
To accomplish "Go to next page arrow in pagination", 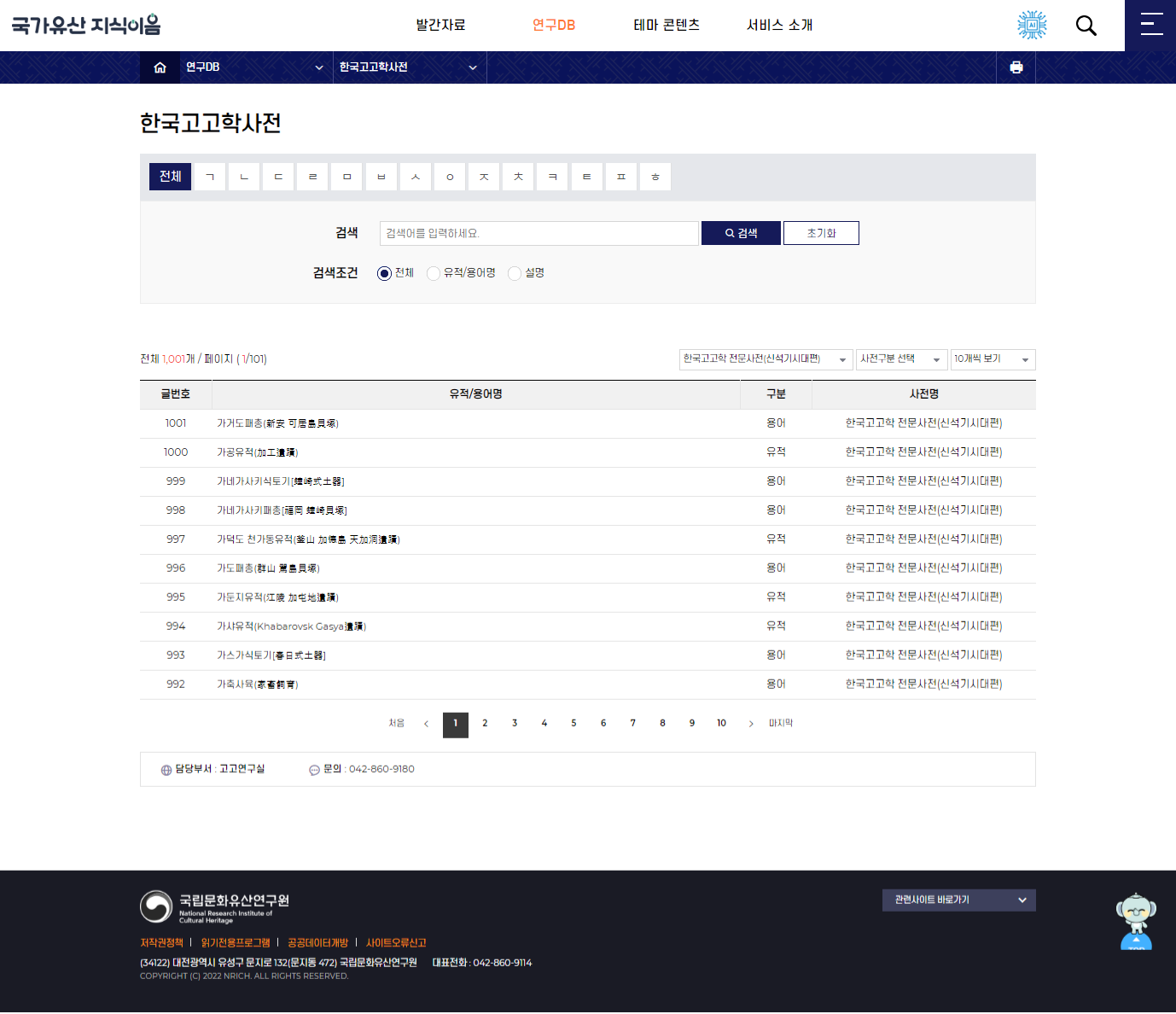I will tap(751, 724).
